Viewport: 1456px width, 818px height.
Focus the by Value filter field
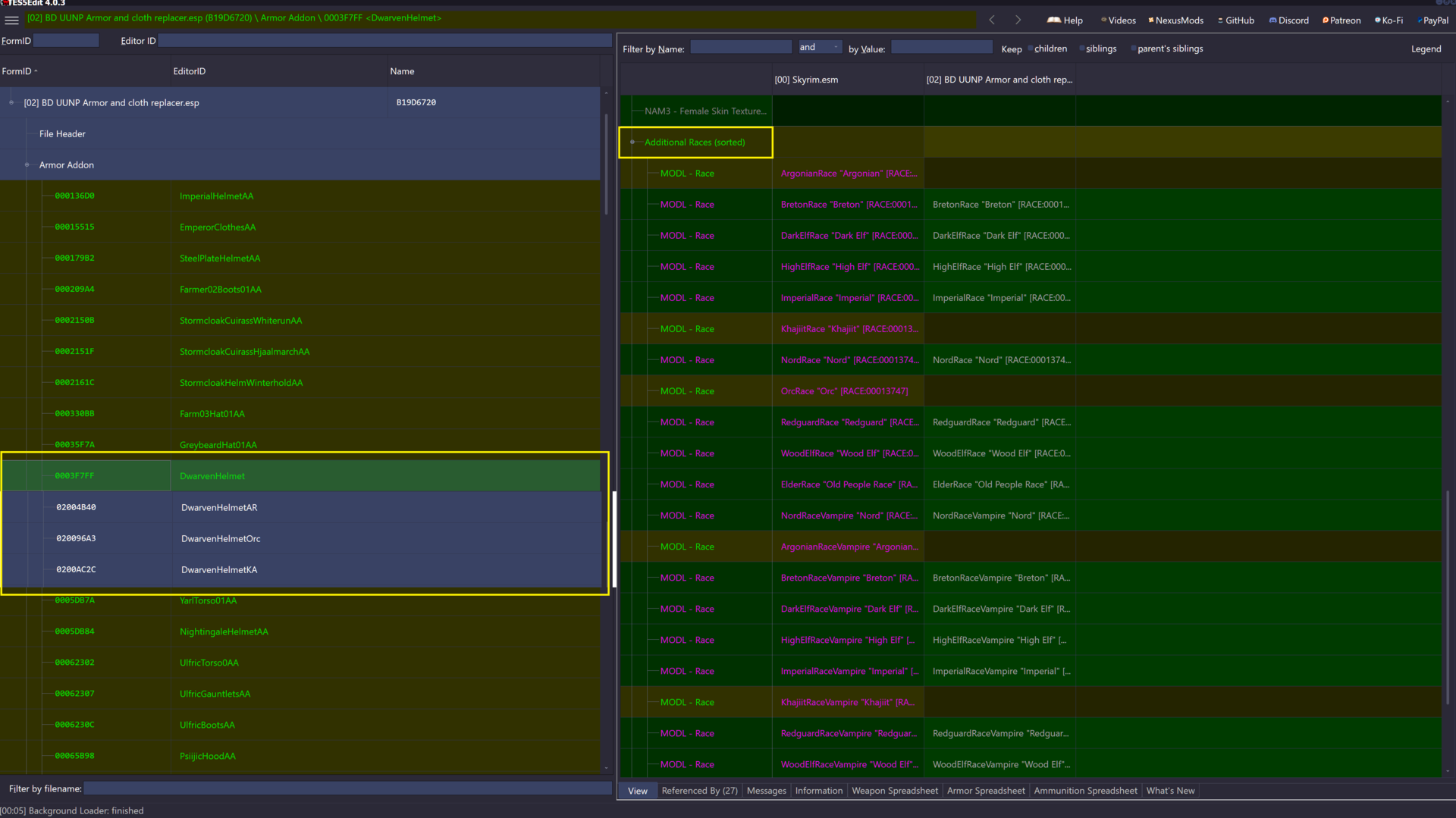click(942, 47)
